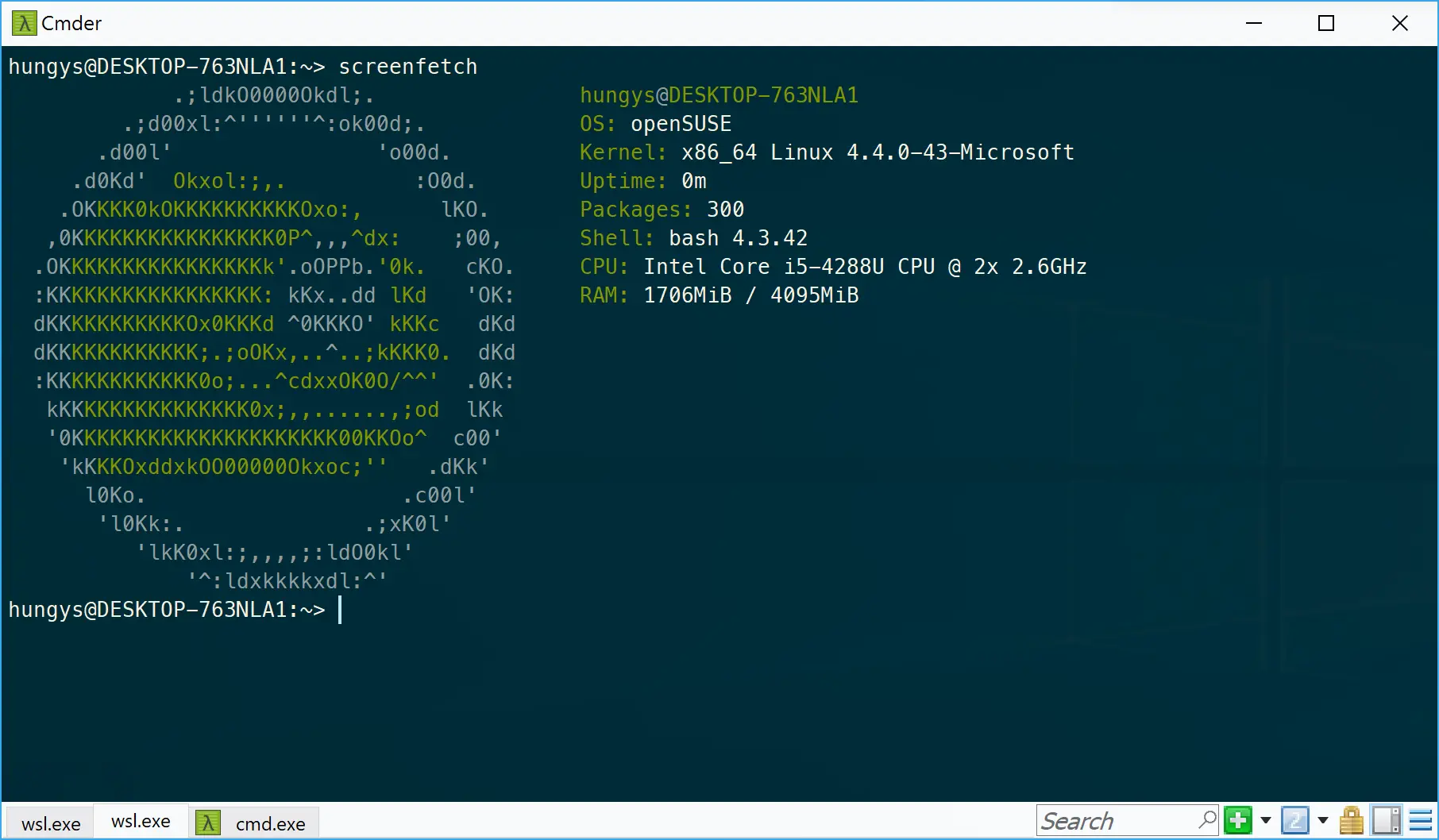
Task: Switch to the cmd.exe tab
Action: pos(254,823)
